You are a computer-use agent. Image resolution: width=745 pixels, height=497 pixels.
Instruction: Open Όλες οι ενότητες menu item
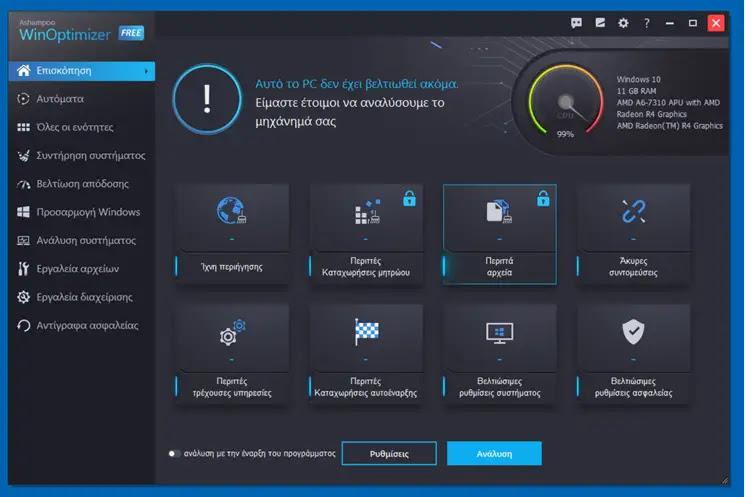pos(82,127)
